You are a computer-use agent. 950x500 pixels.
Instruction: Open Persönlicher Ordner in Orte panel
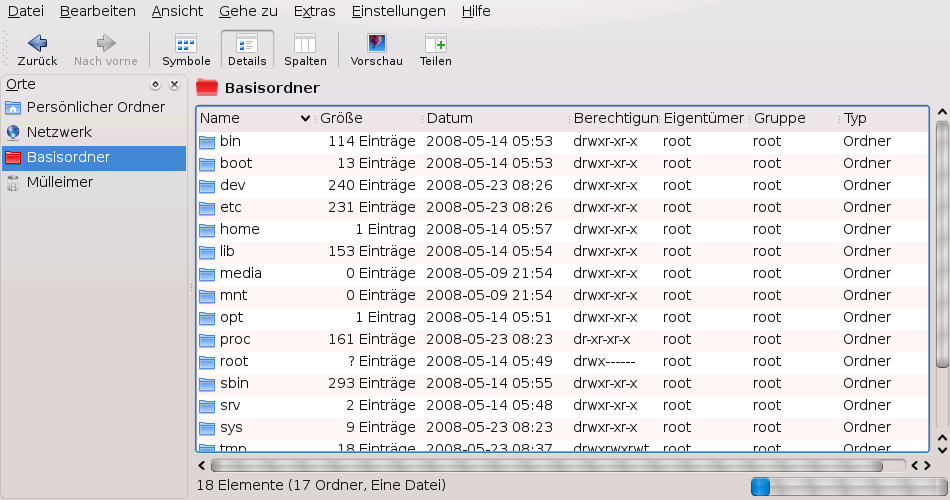tap(95, 107)
